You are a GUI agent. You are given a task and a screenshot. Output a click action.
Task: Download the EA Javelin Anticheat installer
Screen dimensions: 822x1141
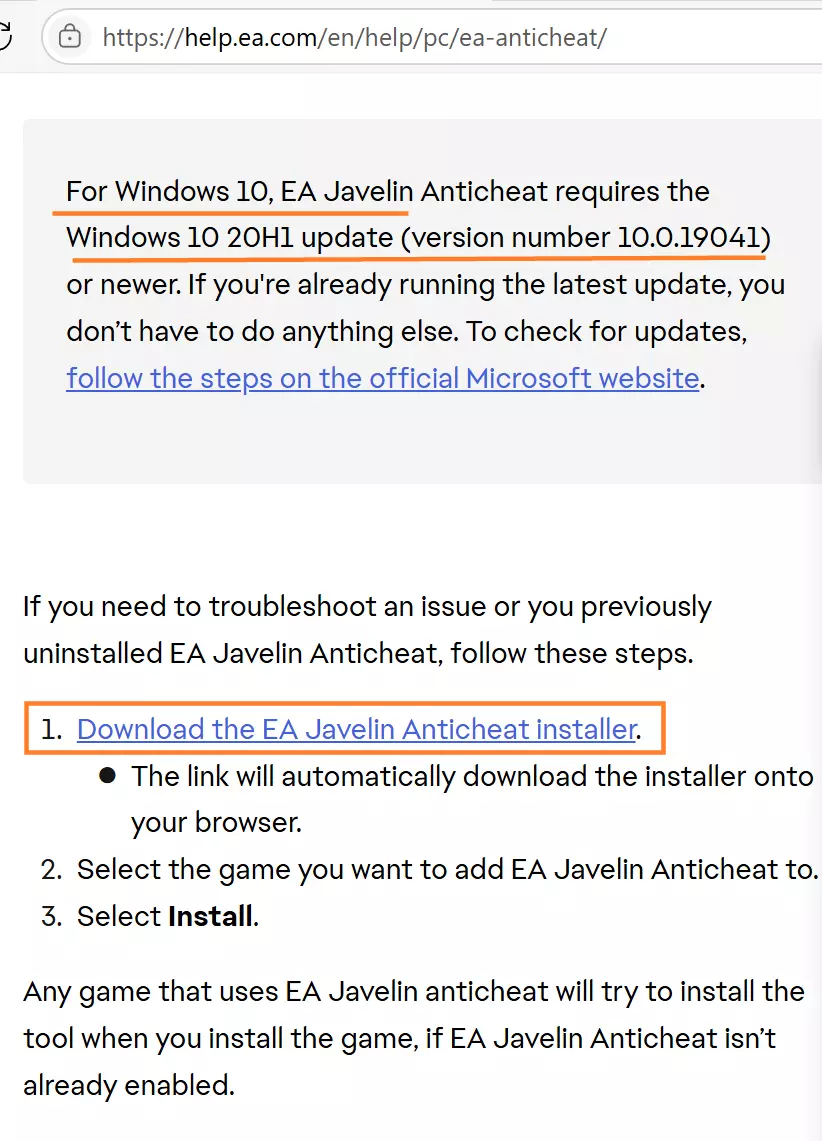click(356, 729)
